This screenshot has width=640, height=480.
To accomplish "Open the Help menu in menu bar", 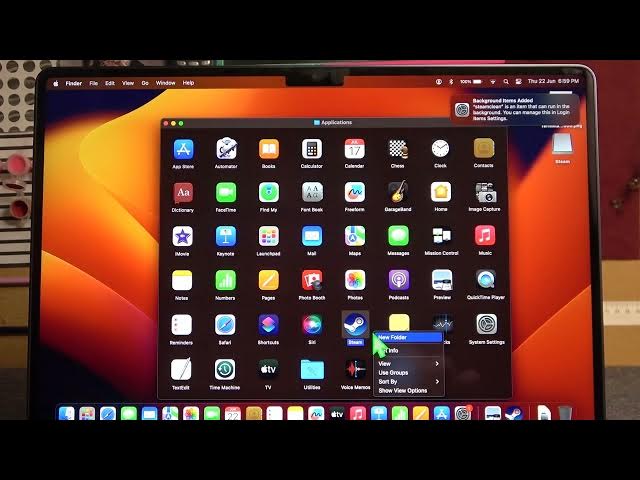I will pyautogui.click(x=188, y=83).
